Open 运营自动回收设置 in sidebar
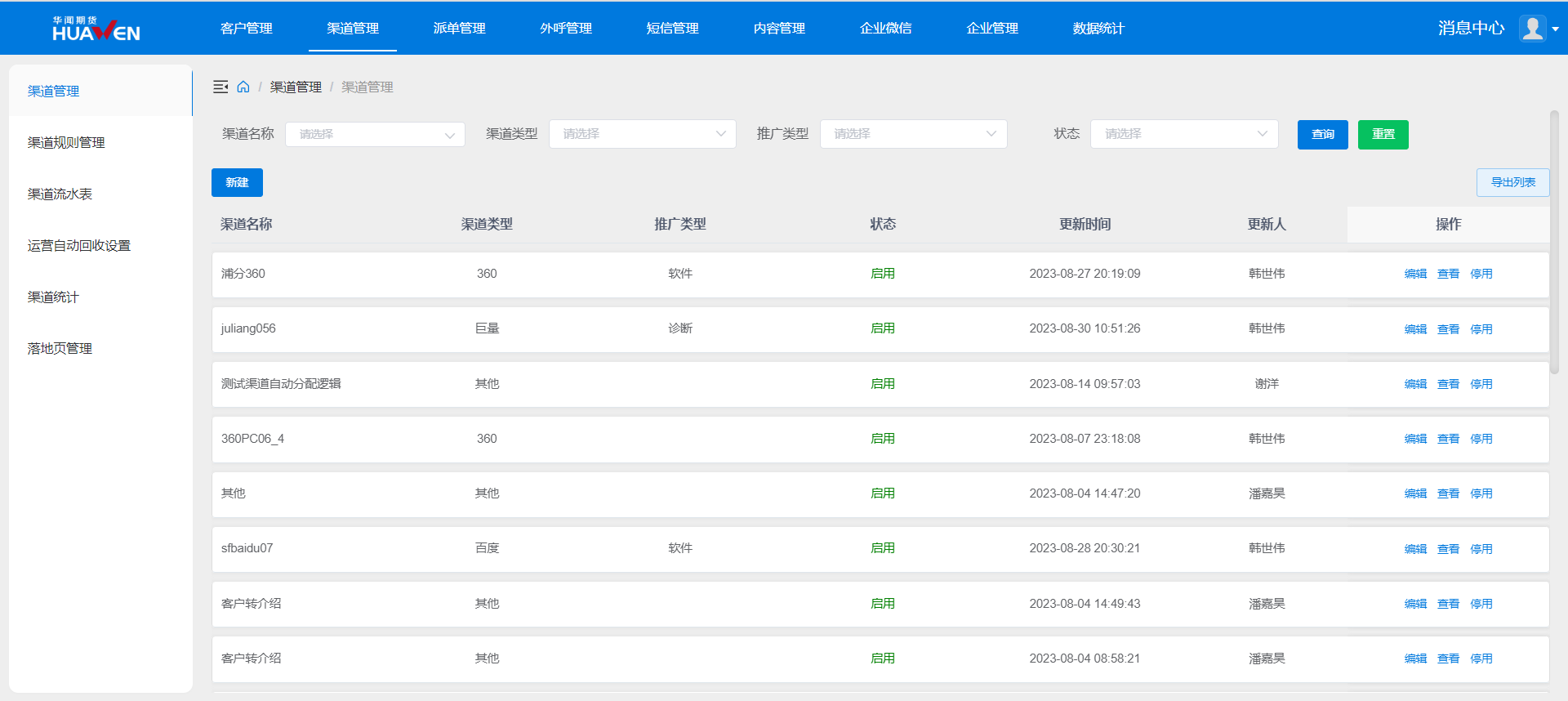Screen dimensions: 1568x701 [100, 245]
